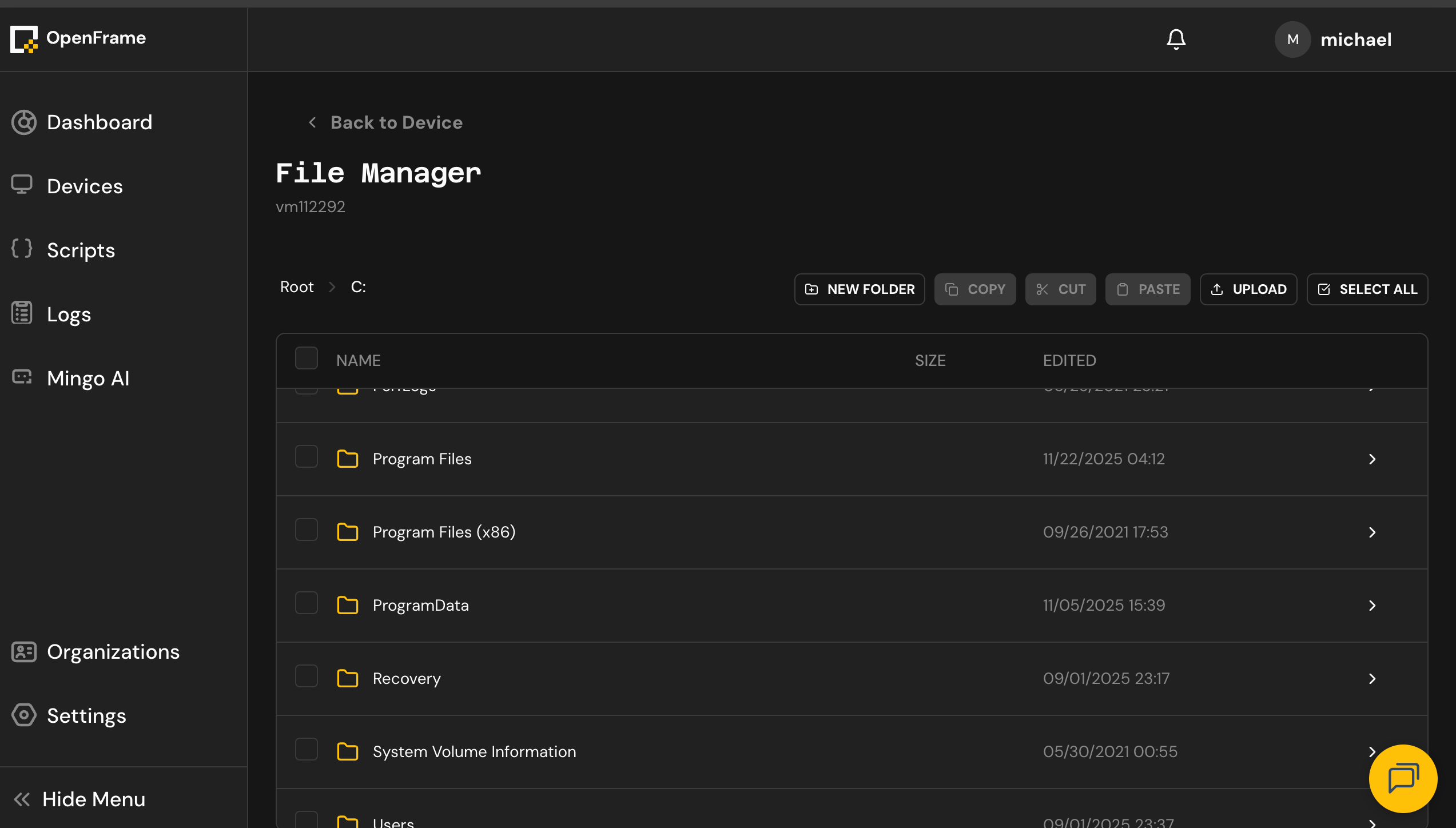Viewport: 1456px width, 828px height.
Task: Expand Program Files (x86) row chevron
Action: pyautogui.click(x=1372, y=532)
